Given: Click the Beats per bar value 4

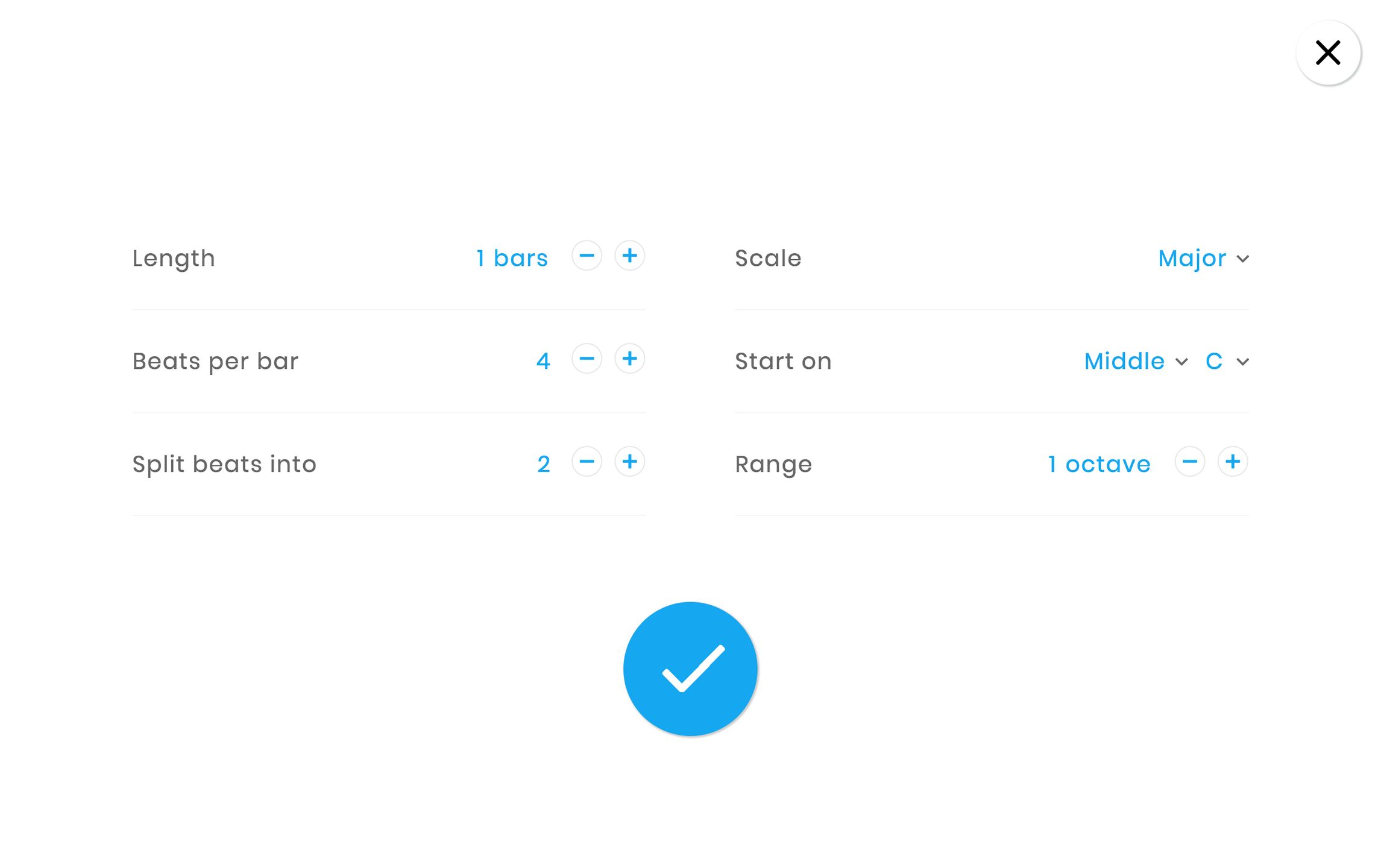Looking at the screenshot, I should point(543,362).
